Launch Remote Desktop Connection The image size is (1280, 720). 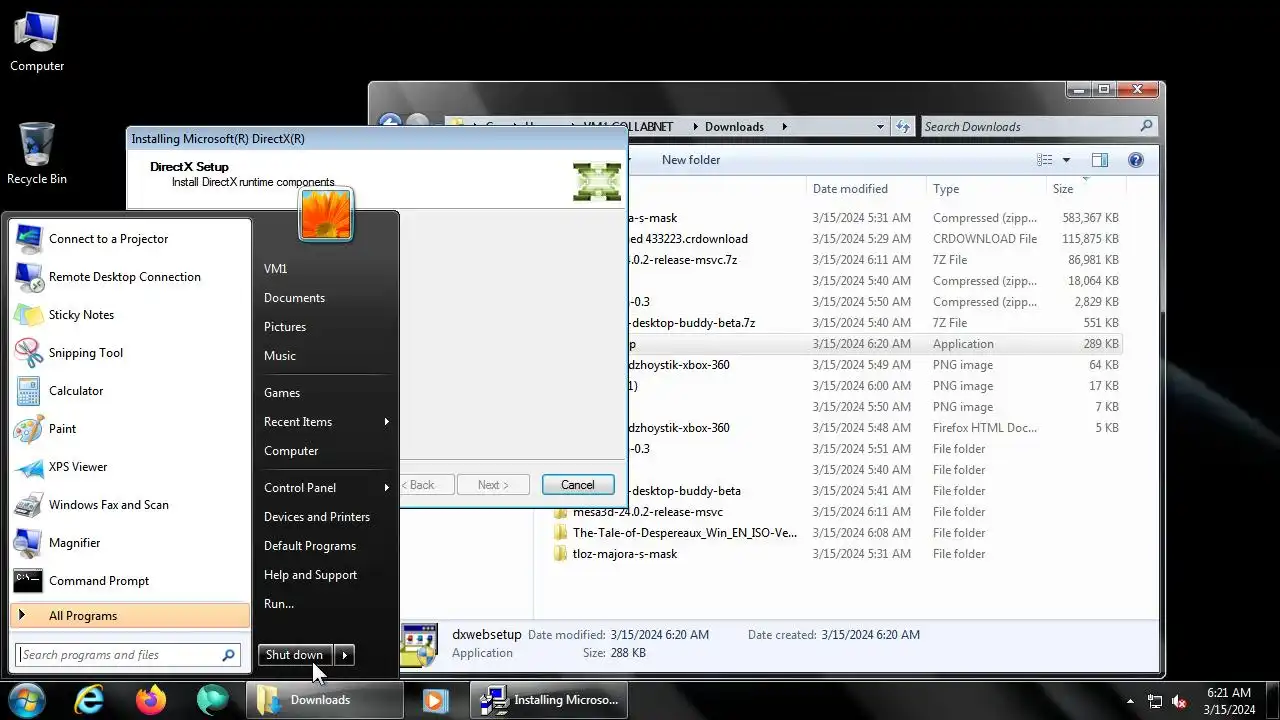pos(130,277)
